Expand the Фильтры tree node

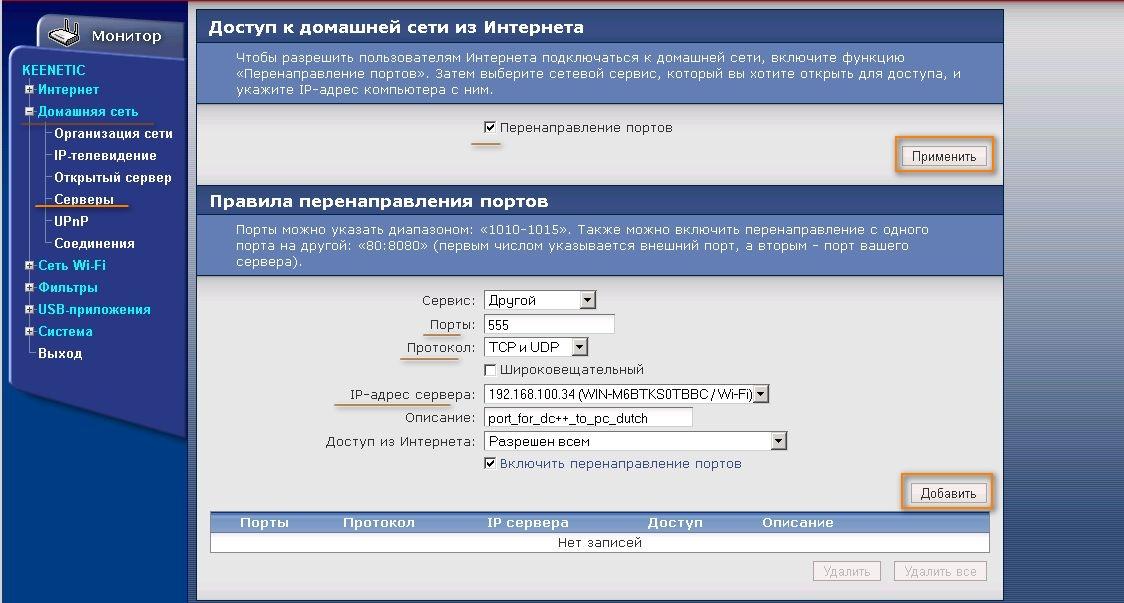29,288
